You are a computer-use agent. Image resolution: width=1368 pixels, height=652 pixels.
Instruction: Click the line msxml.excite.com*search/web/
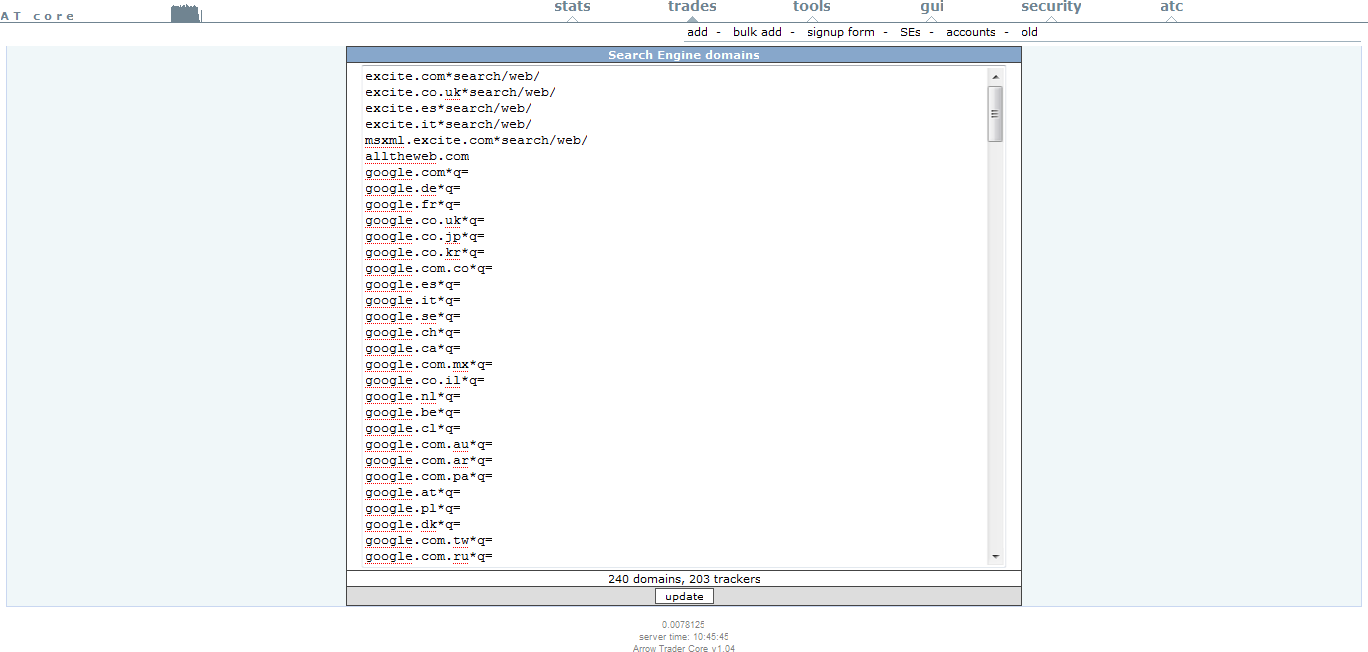coord(476,140)
